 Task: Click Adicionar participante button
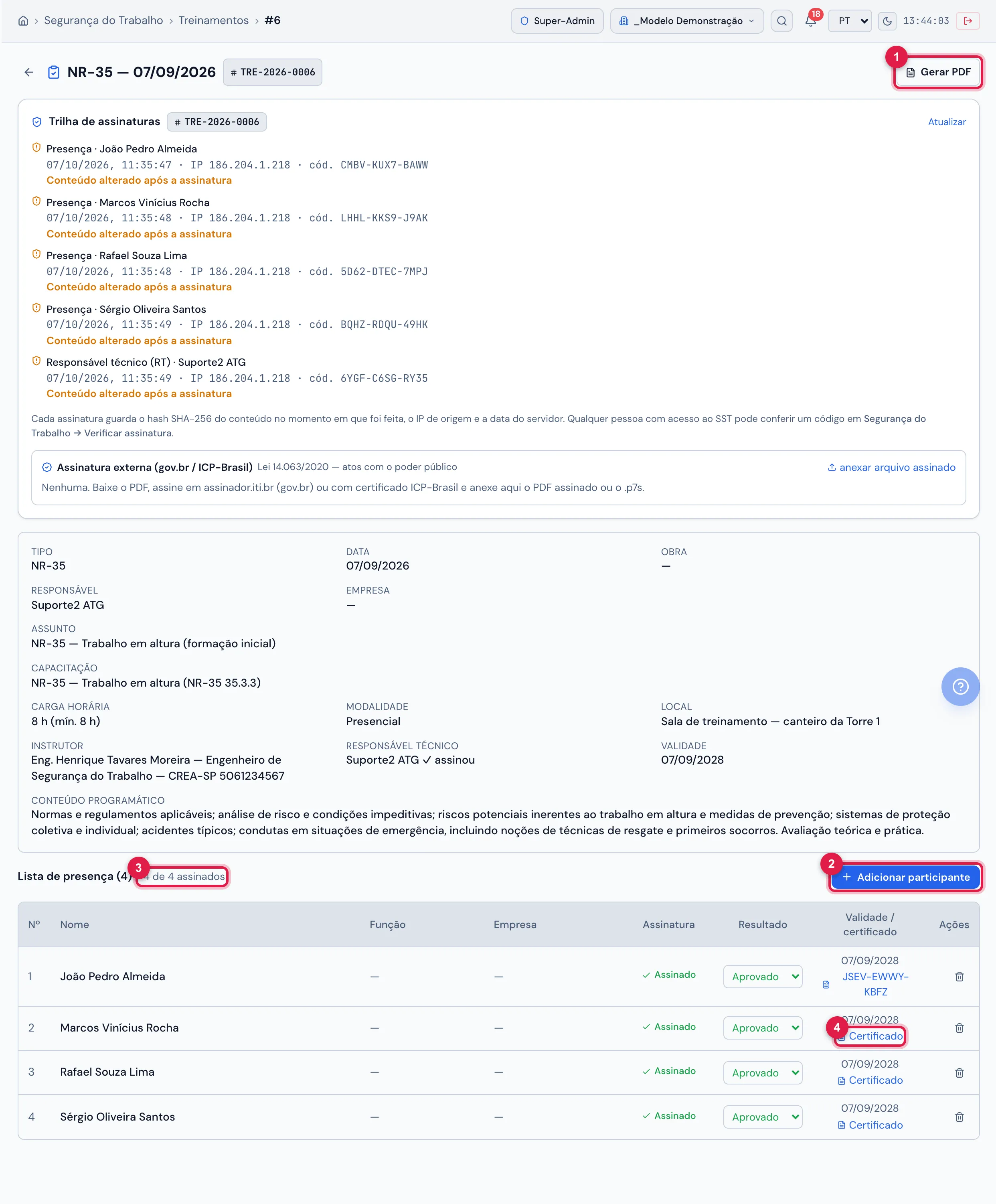(905, 877)
